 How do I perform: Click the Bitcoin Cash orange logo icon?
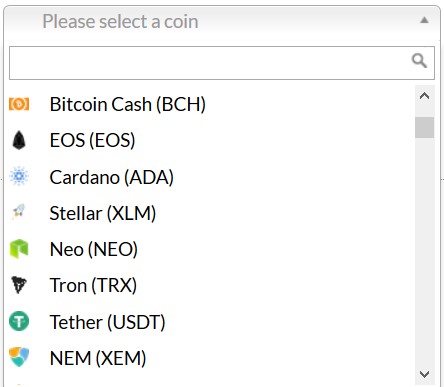[x=19, y=104]
